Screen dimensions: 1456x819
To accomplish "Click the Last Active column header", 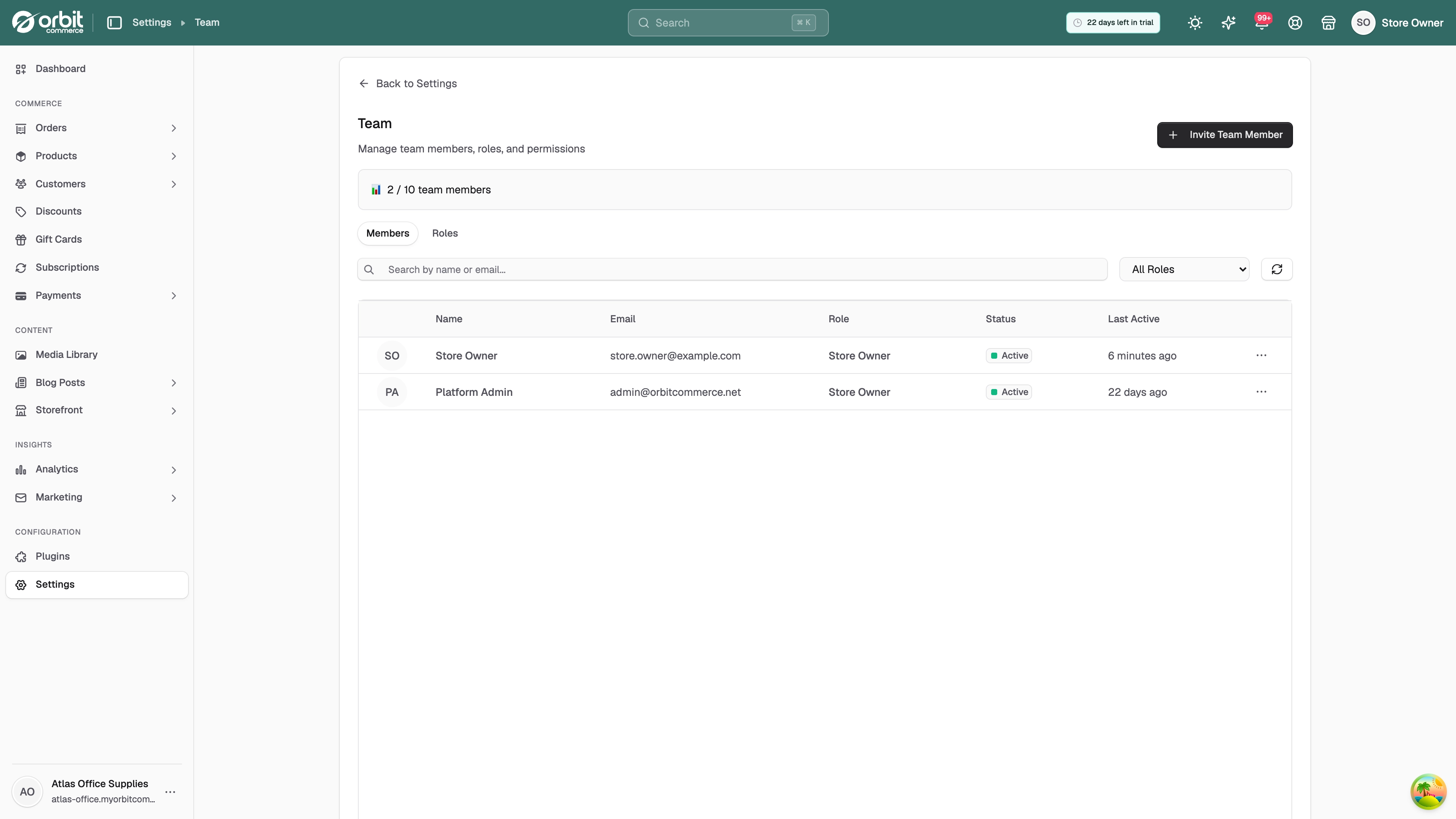I will pyautogui.click(x=1133, y=319).
